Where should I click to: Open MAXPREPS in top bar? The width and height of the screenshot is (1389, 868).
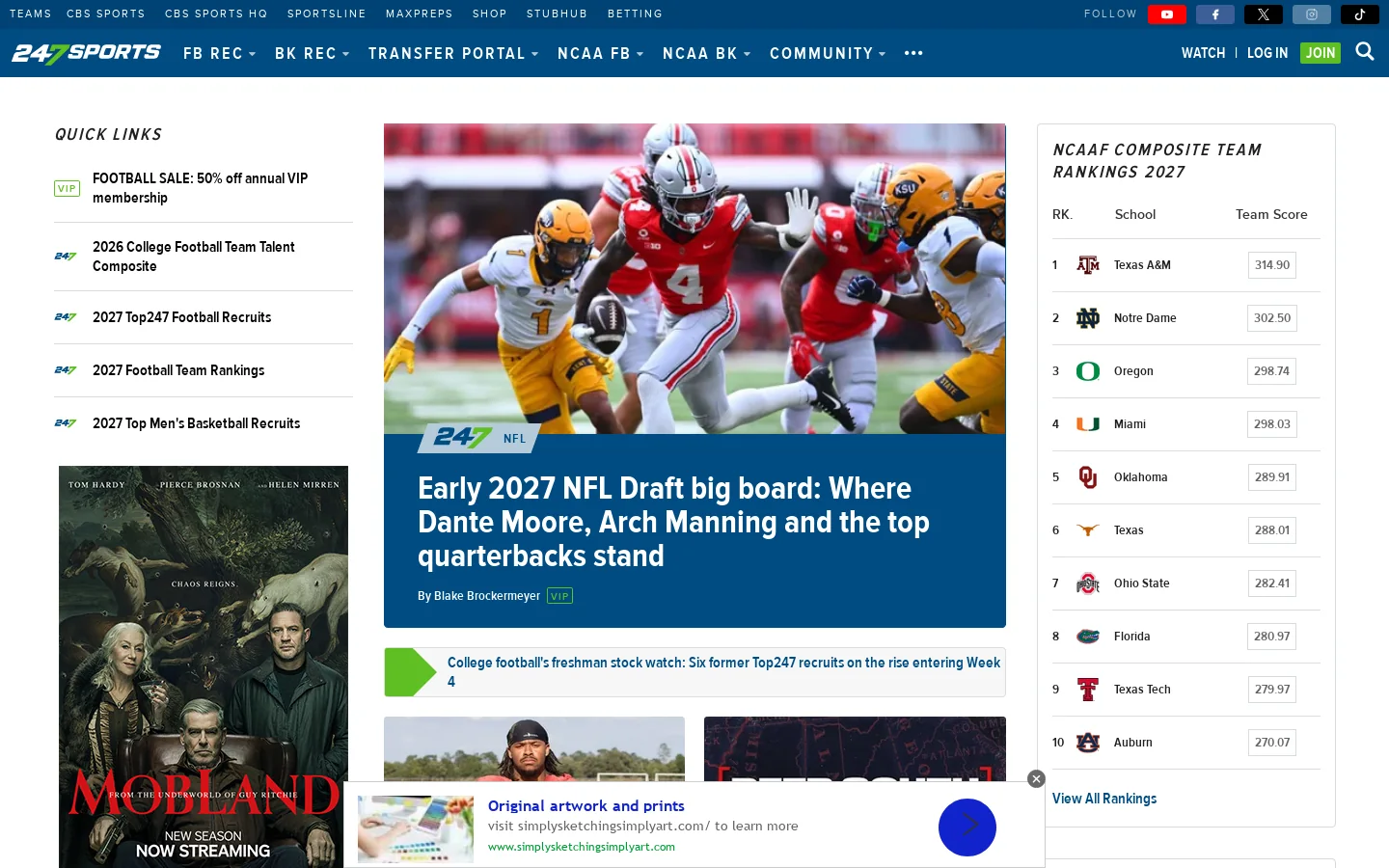420,14
